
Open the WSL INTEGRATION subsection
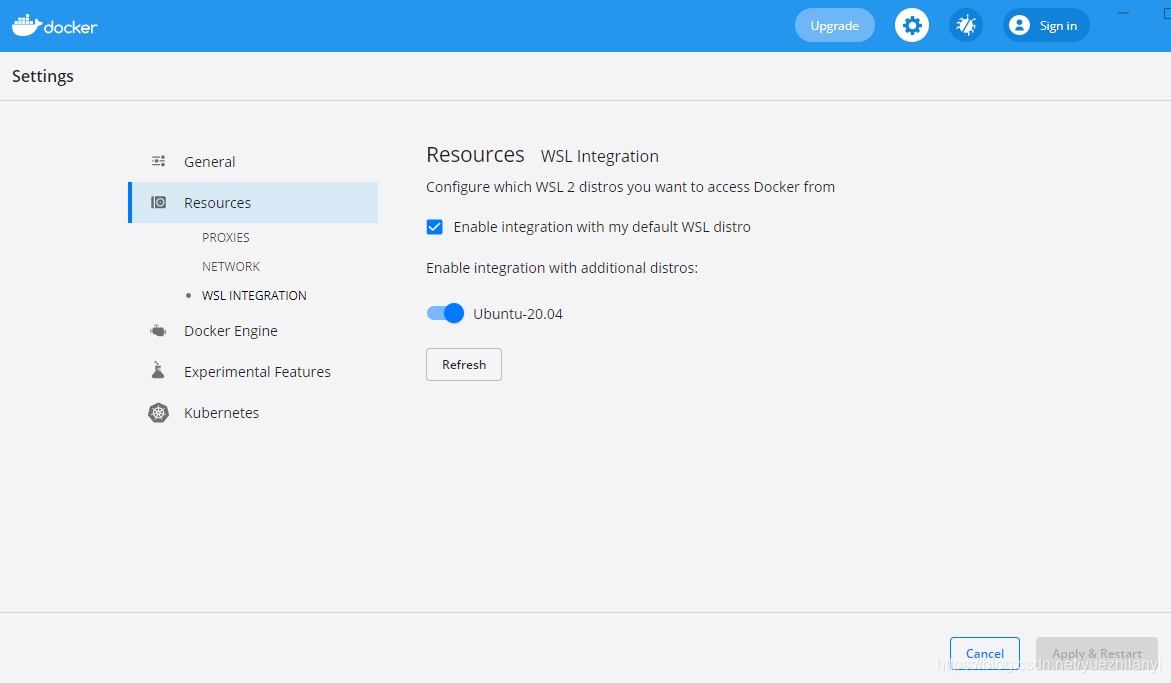click(x=253, y=295)
